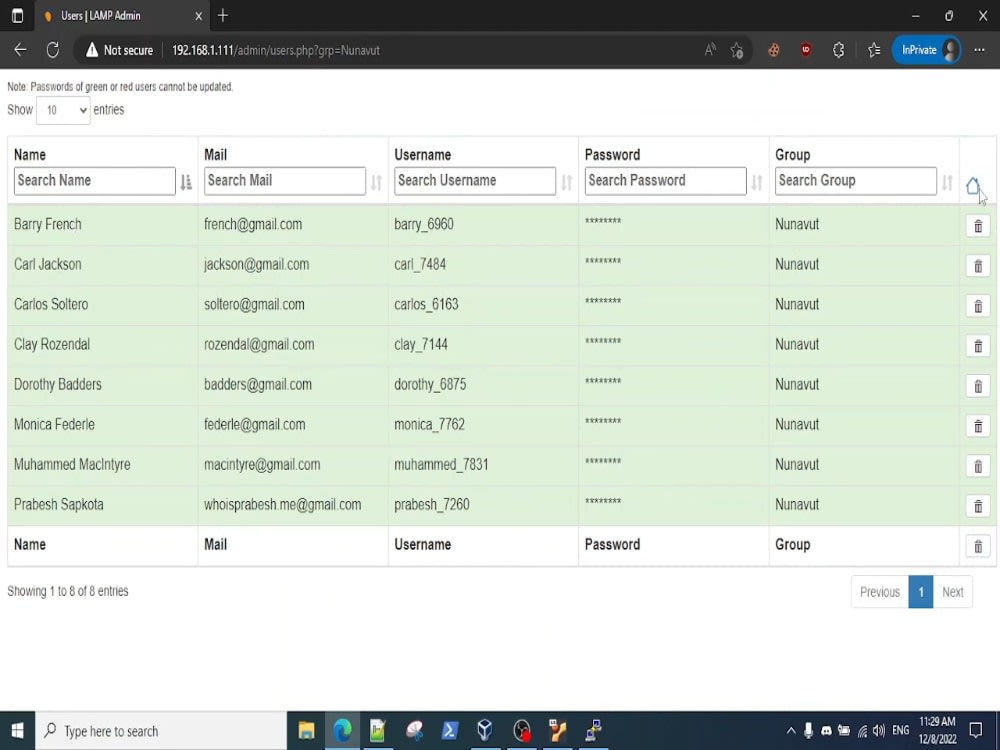Open Windows PowerShell from the taskbar
The width and height of the screenshot is (1000, 750).
(x=449, y=731)
